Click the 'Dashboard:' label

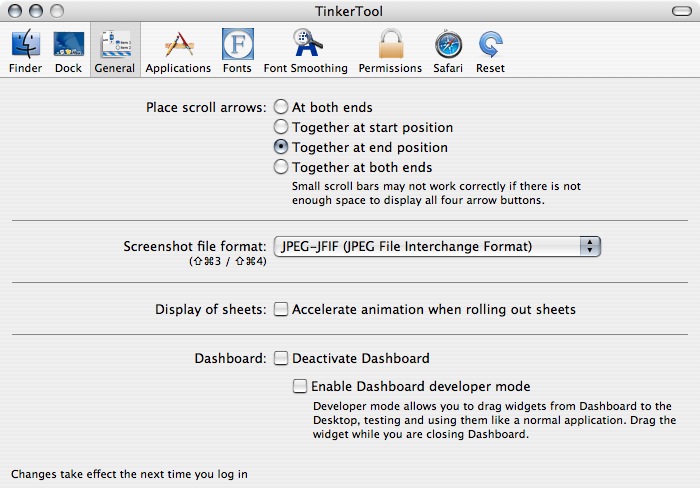coord(230,359)
